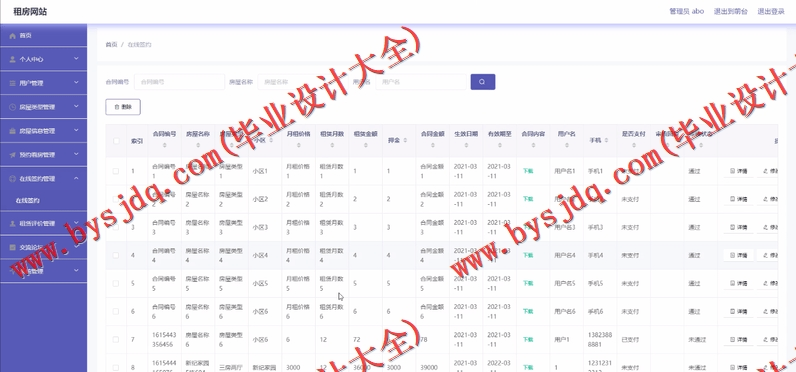The width and height of the screenshot is (796, 372).
Task: Expand the 房屋信息管理 chevron
Action: click(x=76, y=130)
